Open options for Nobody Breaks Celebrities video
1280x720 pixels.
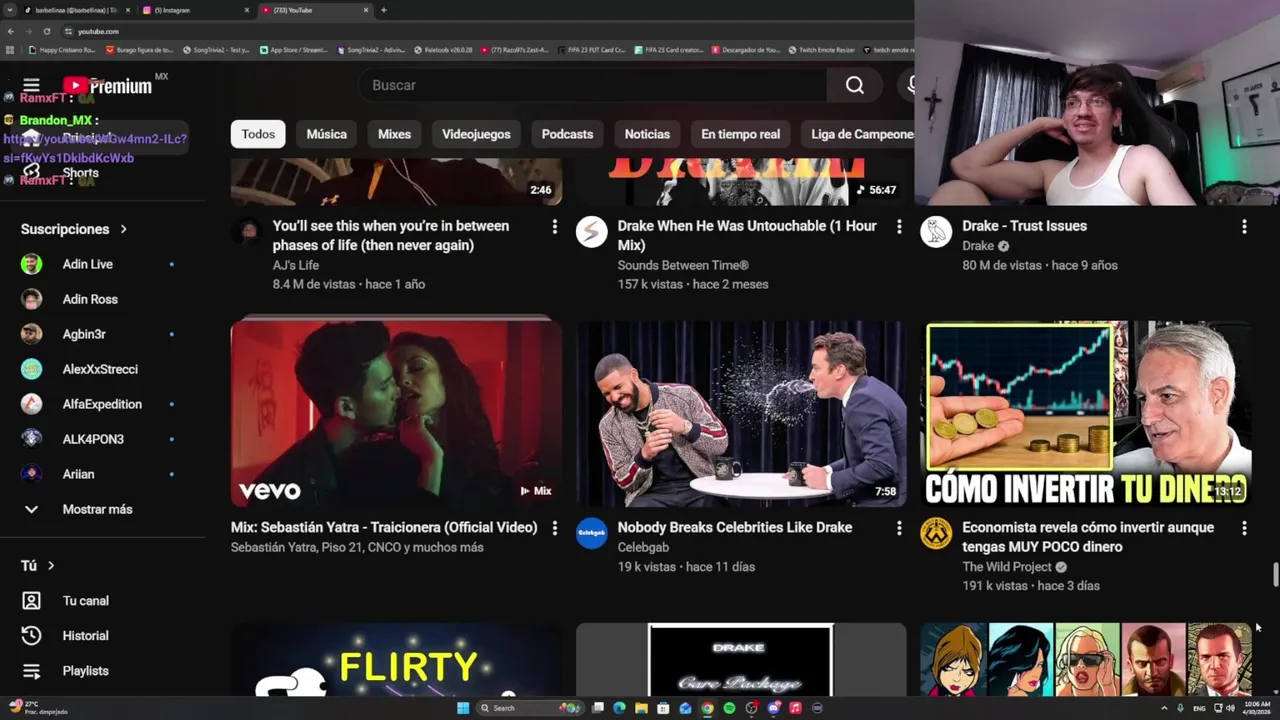coord(899,528)
